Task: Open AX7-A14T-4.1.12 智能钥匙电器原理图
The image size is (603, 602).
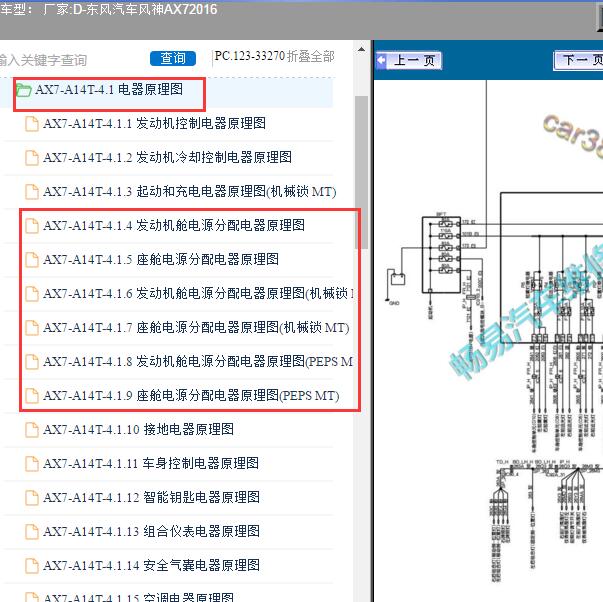Action: point(151,497)
